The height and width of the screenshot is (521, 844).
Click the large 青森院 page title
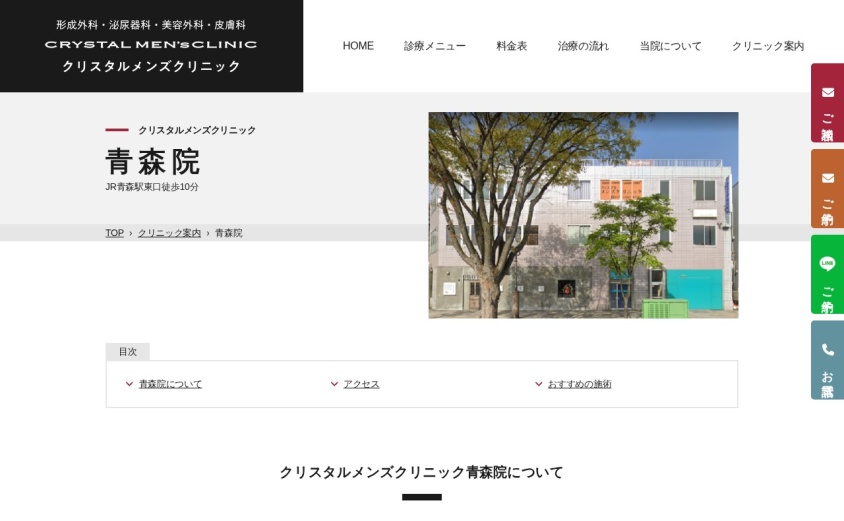[x=153, y=161]
